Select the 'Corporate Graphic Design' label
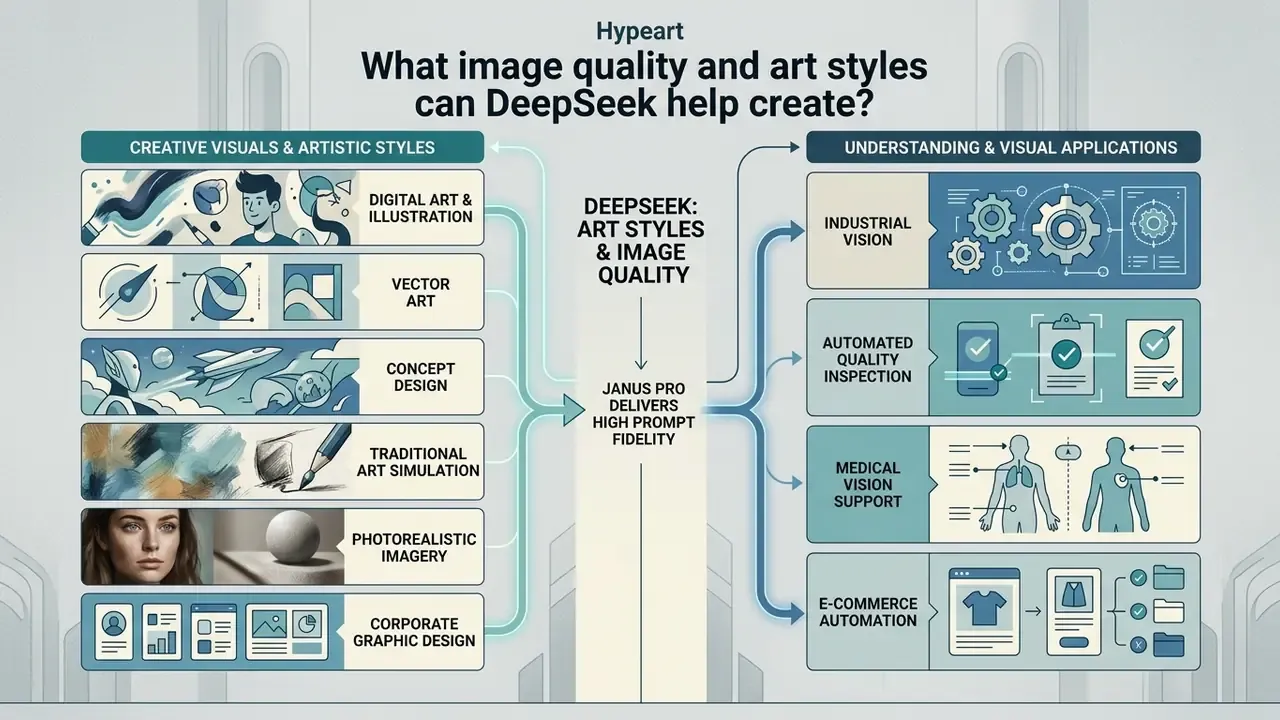 pyautogui.click(x=415, y=632)
